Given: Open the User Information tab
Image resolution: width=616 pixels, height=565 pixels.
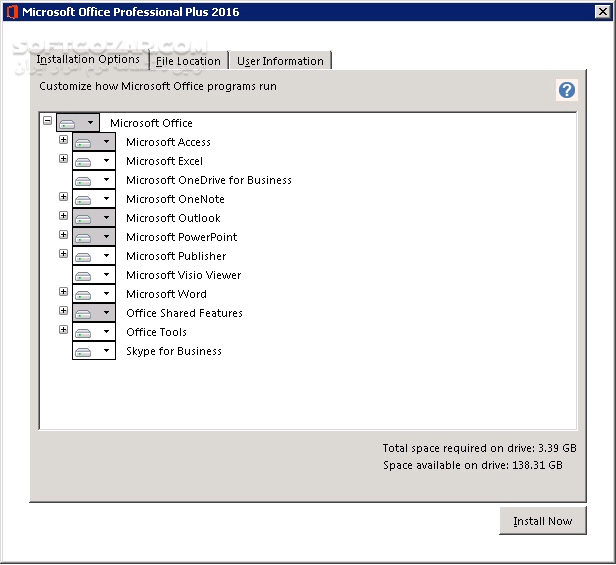Looking at the screenshot, I should point(280,61).
